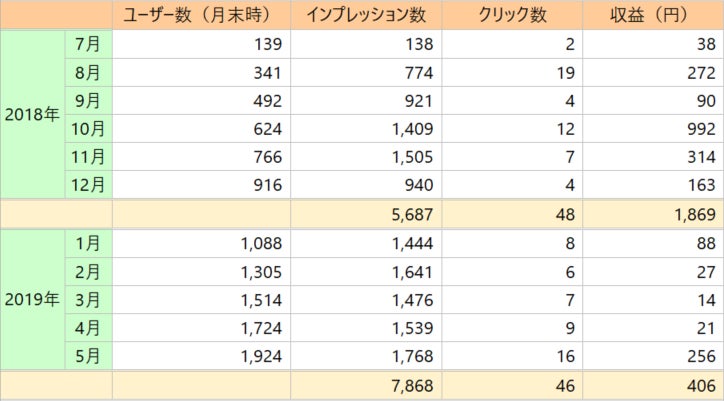The image size is (724, 401).
Task: Click the 2018年 year cell
Action: point(31,113)
